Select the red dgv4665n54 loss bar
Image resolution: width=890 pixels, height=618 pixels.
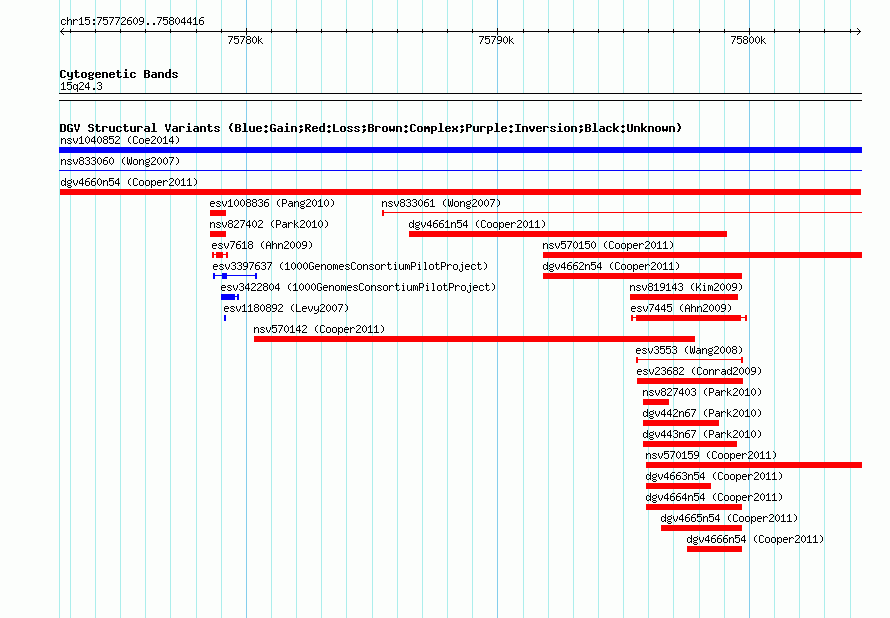click(702, 528)
